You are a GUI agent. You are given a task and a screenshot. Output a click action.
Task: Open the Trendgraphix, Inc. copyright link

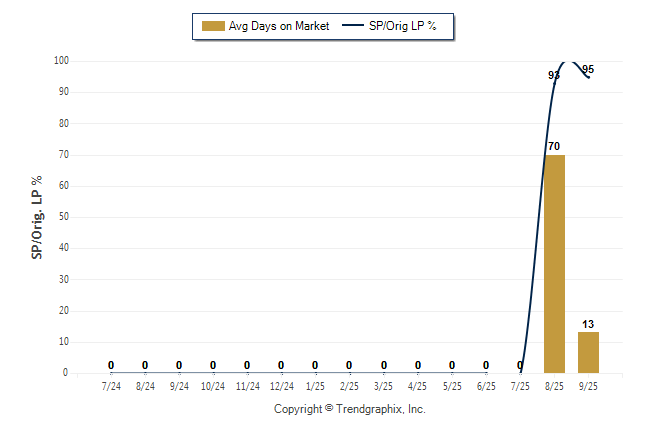(350, 409)
